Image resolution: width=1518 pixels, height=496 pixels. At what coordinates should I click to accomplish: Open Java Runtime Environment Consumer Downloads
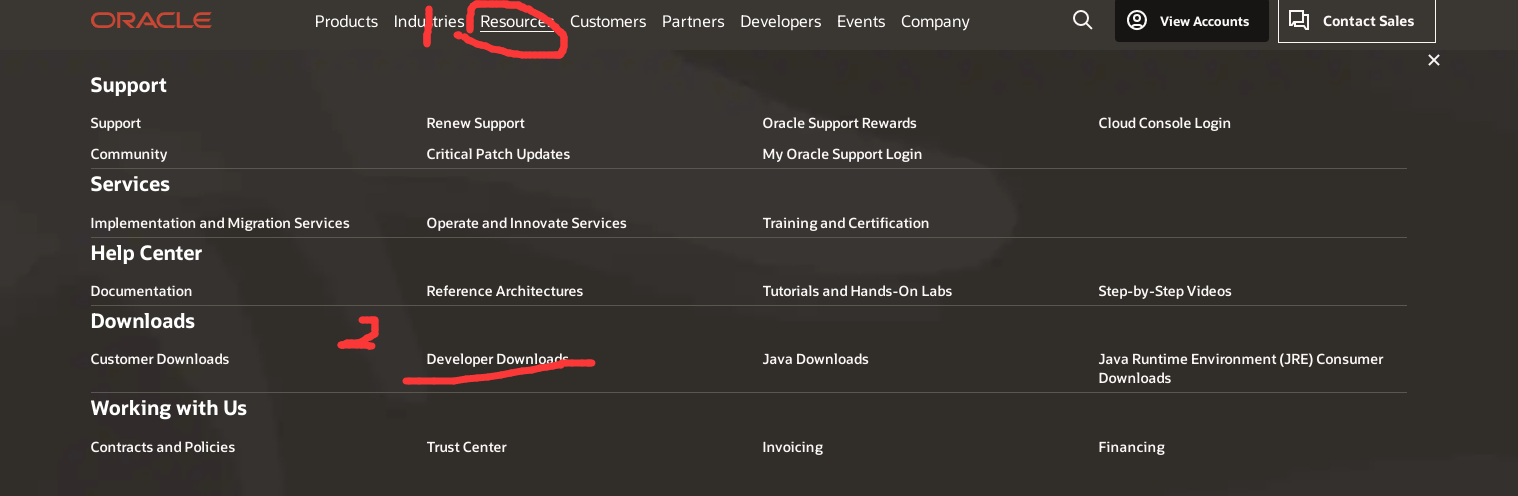tap(1241, 368)
